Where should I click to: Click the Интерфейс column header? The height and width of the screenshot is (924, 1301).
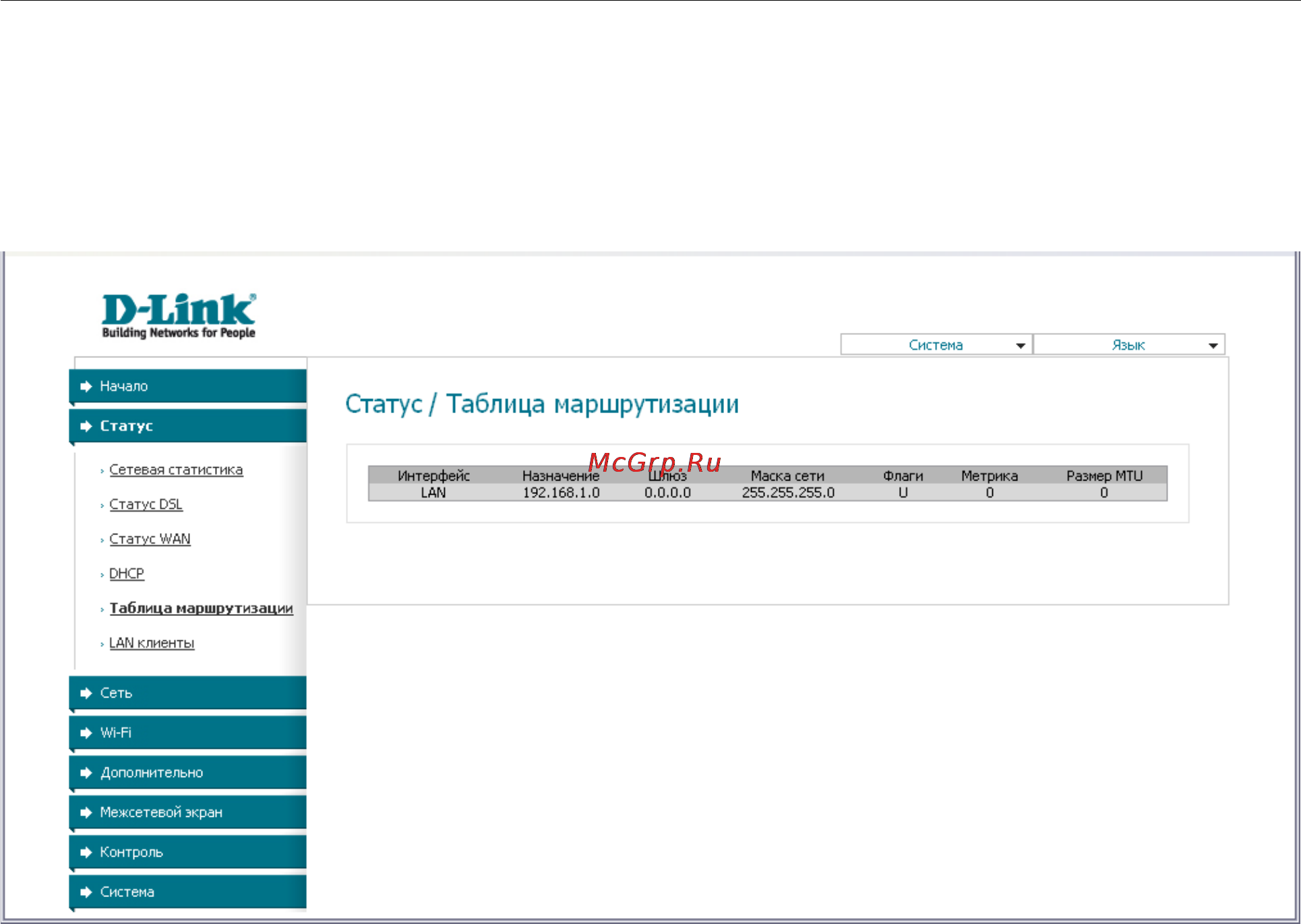433,475
